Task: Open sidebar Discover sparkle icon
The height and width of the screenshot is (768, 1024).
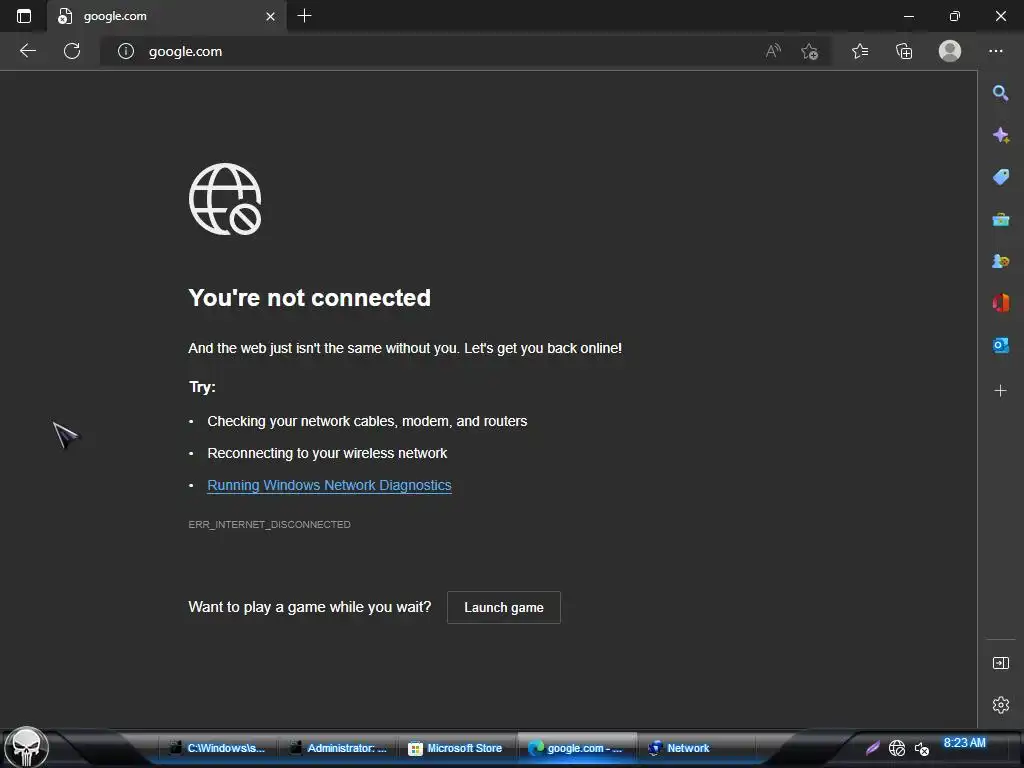Action: (1000, 135)
